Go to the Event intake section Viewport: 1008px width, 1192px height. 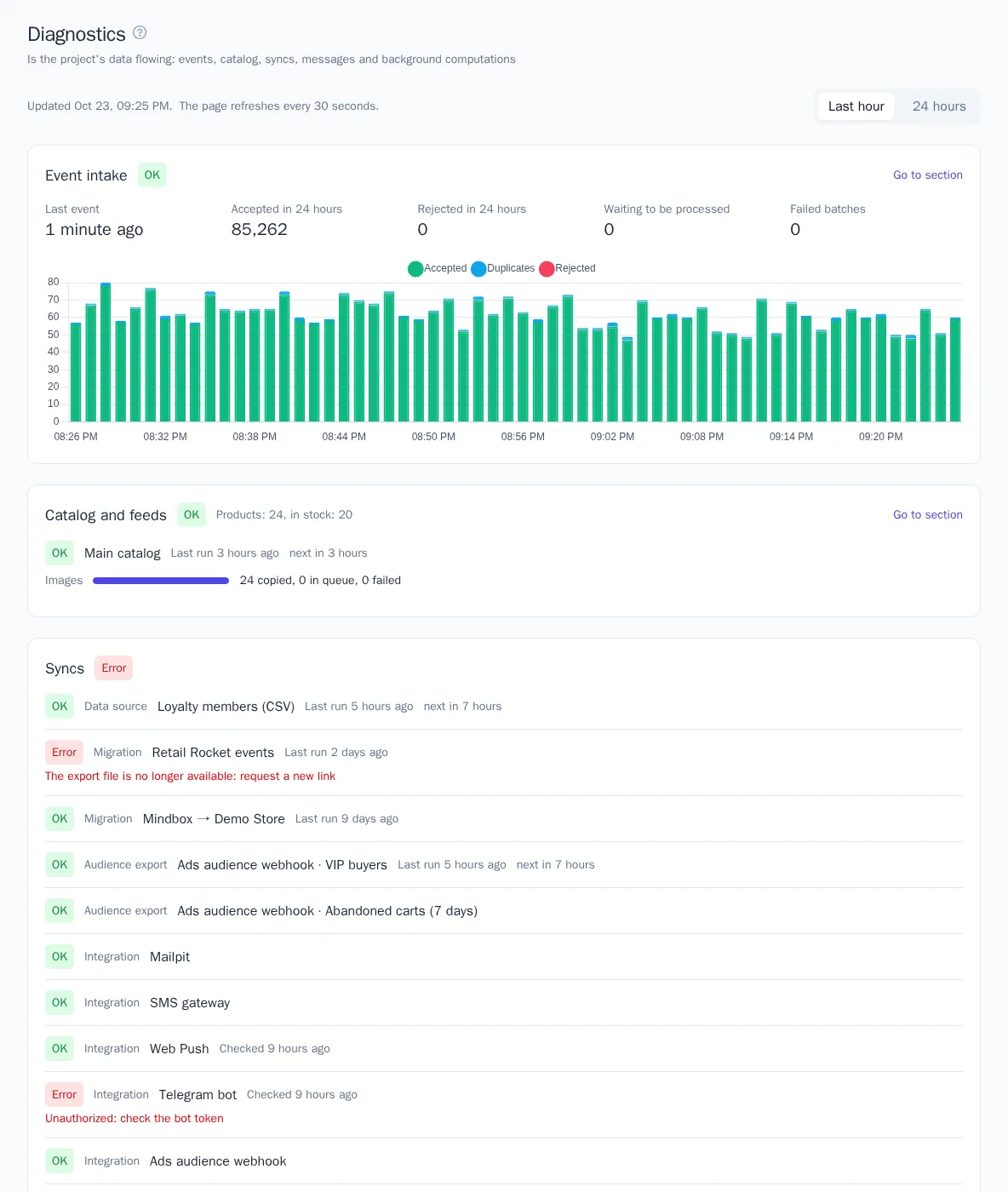tap(928, 175)
